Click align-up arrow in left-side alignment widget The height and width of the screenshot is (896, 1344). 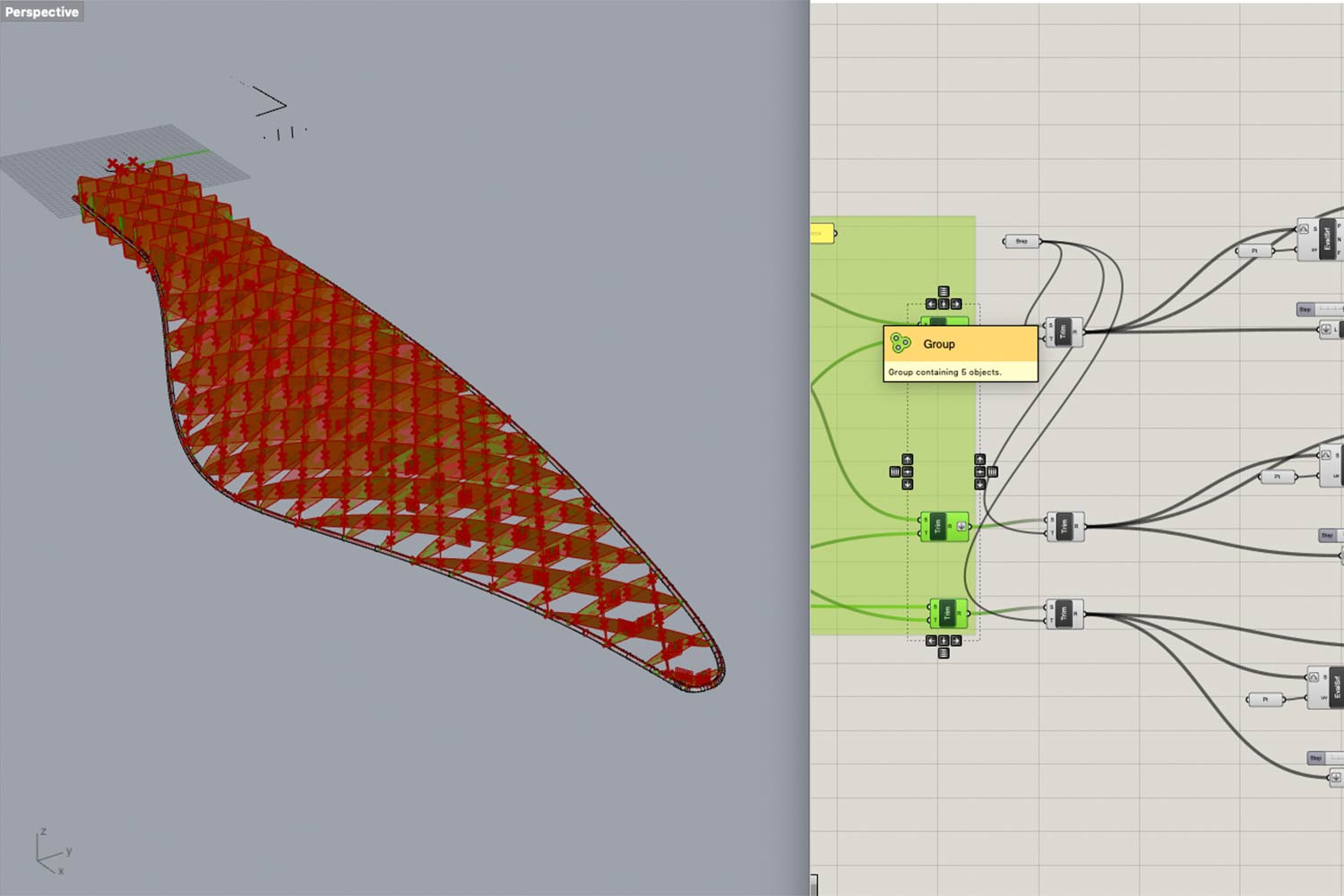tap(907, 460)
